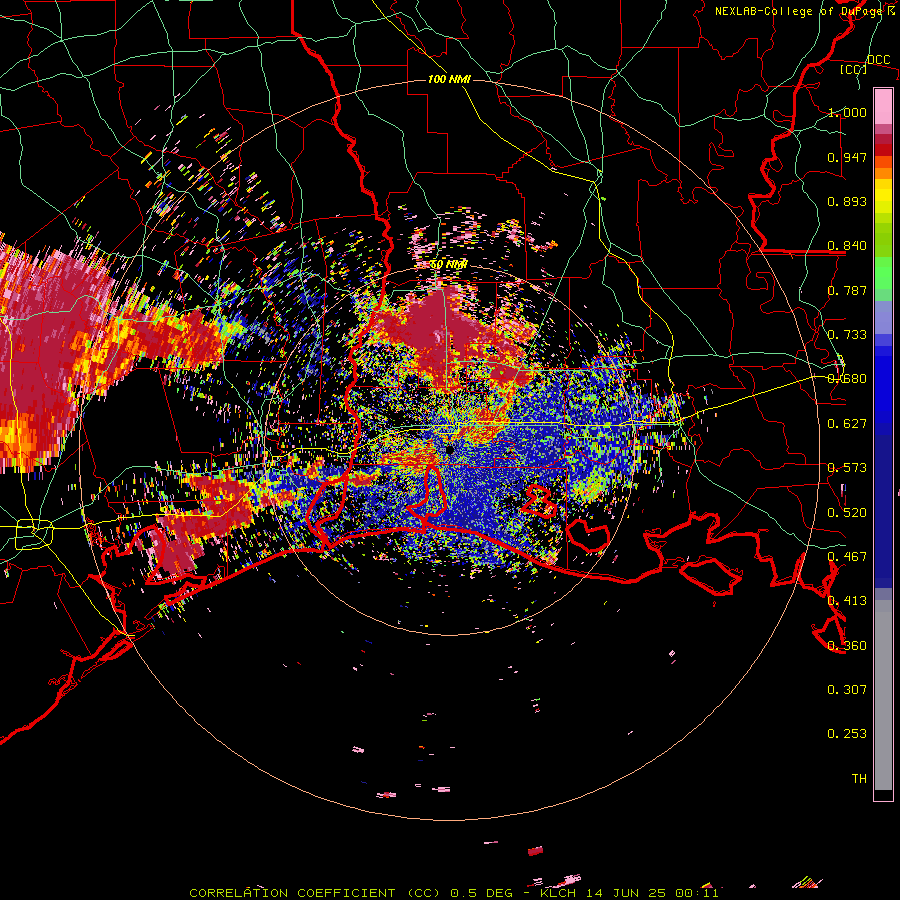Select the 0.787 color scale value
This screenshot has height=900, width=900.
(847, 290)
